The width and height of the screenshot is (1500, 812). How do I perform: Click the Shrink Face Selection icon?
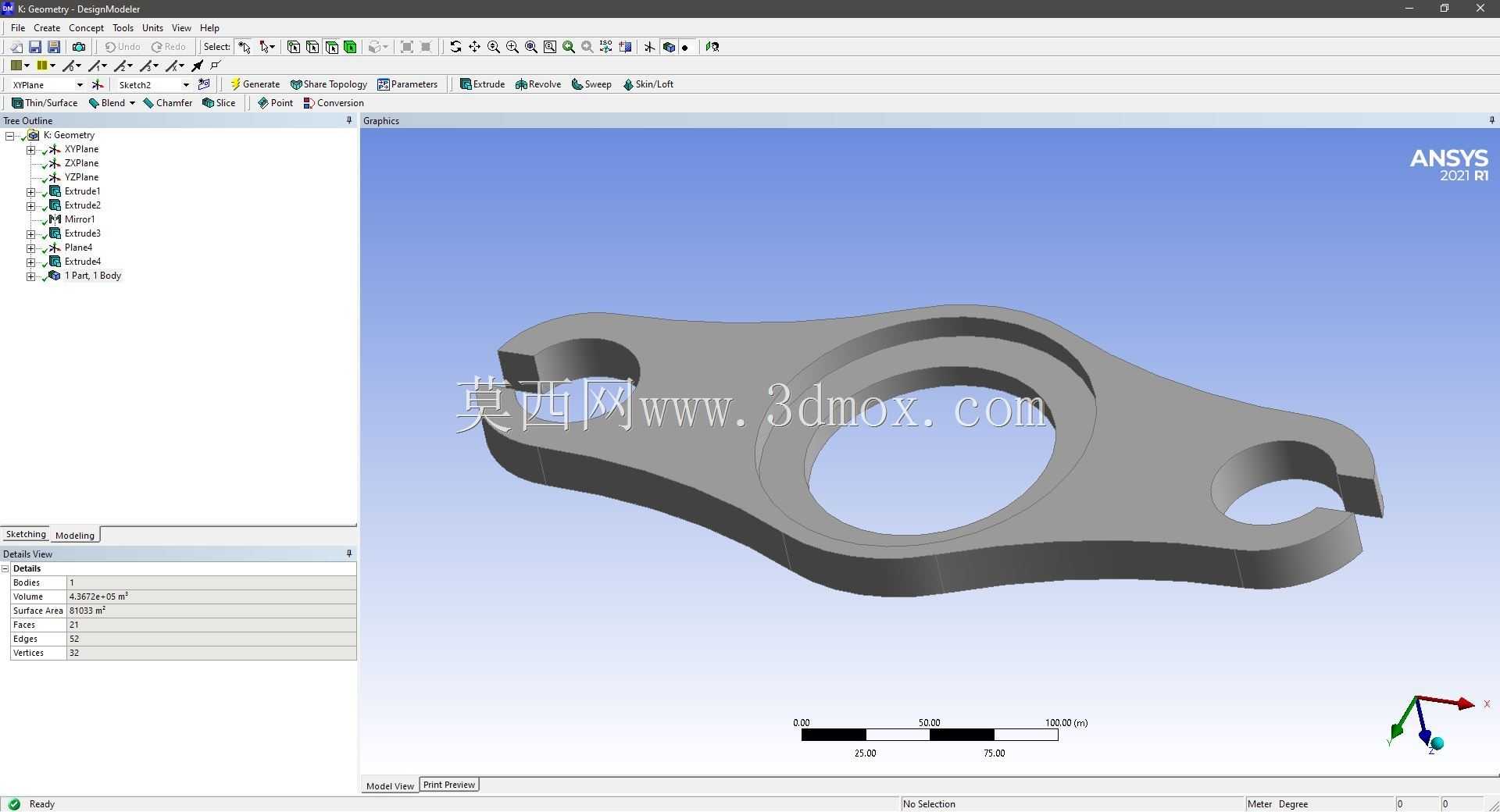[x=426, y=47]
